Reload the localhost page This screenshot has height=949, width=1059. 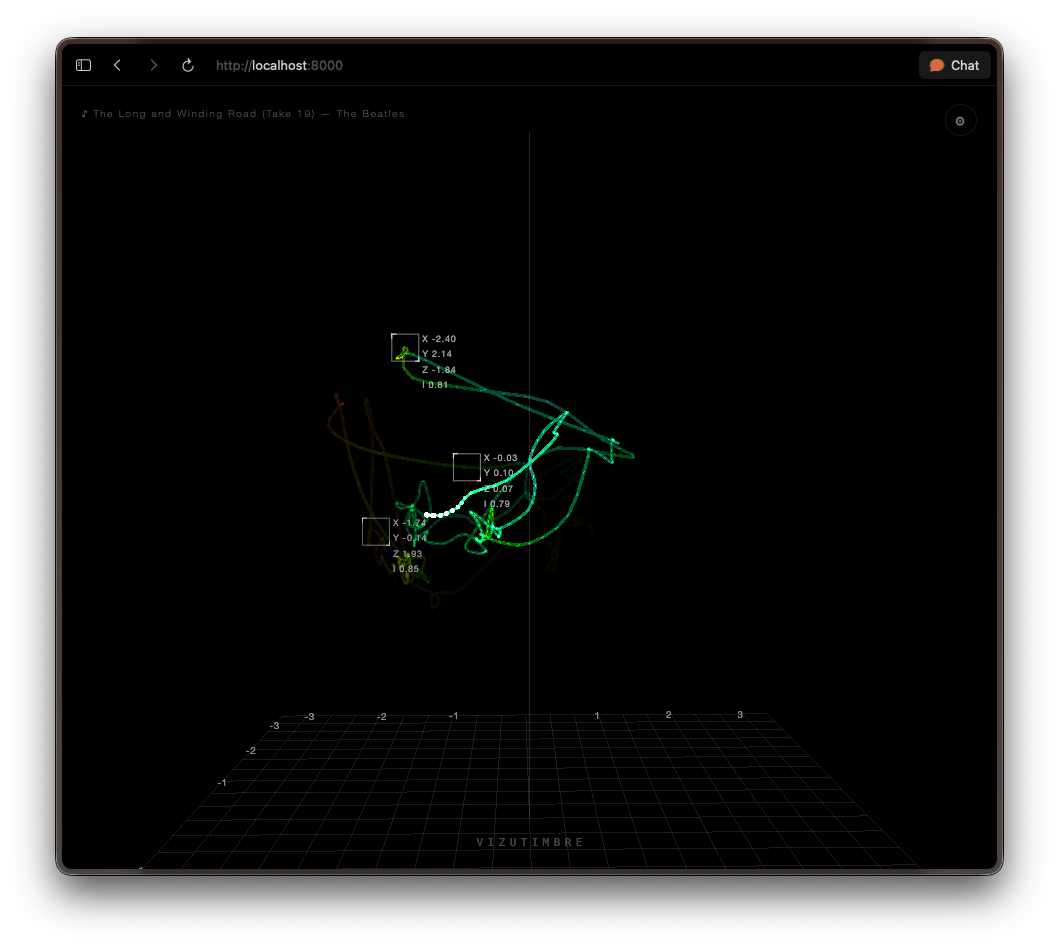[188, 66]
